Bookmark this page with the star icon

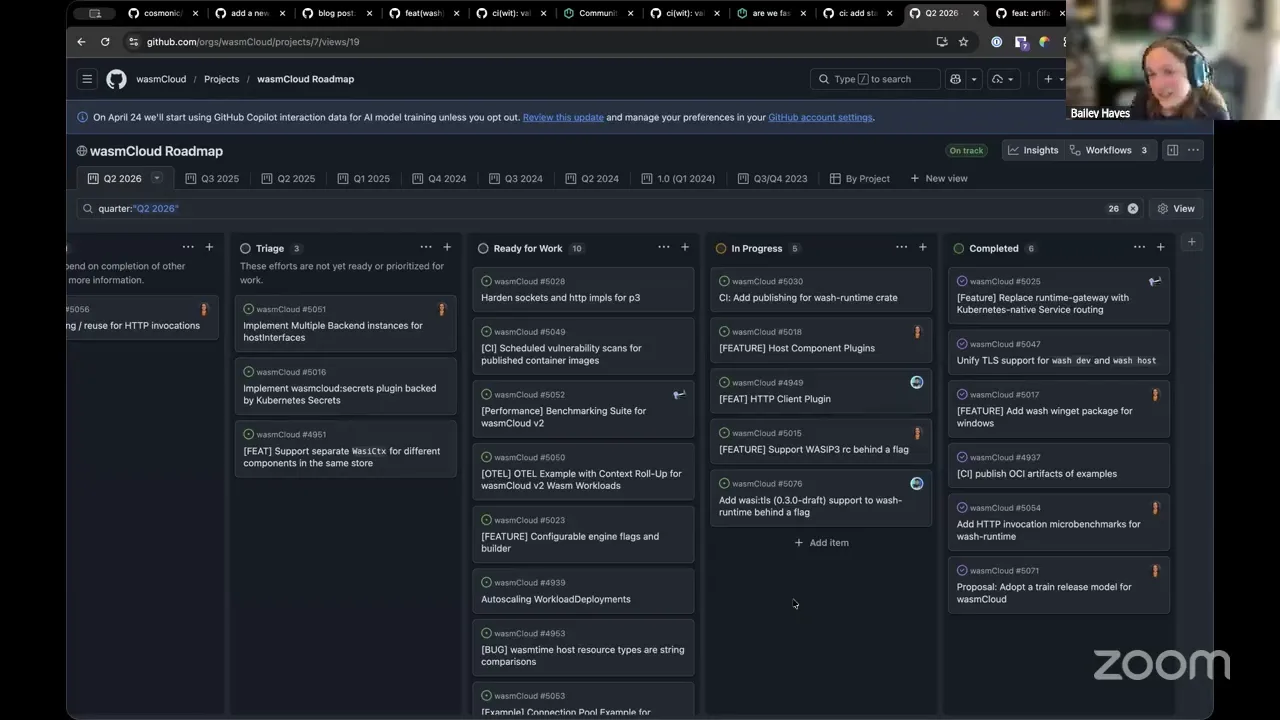pyautogui.click(x=963, y=42)
